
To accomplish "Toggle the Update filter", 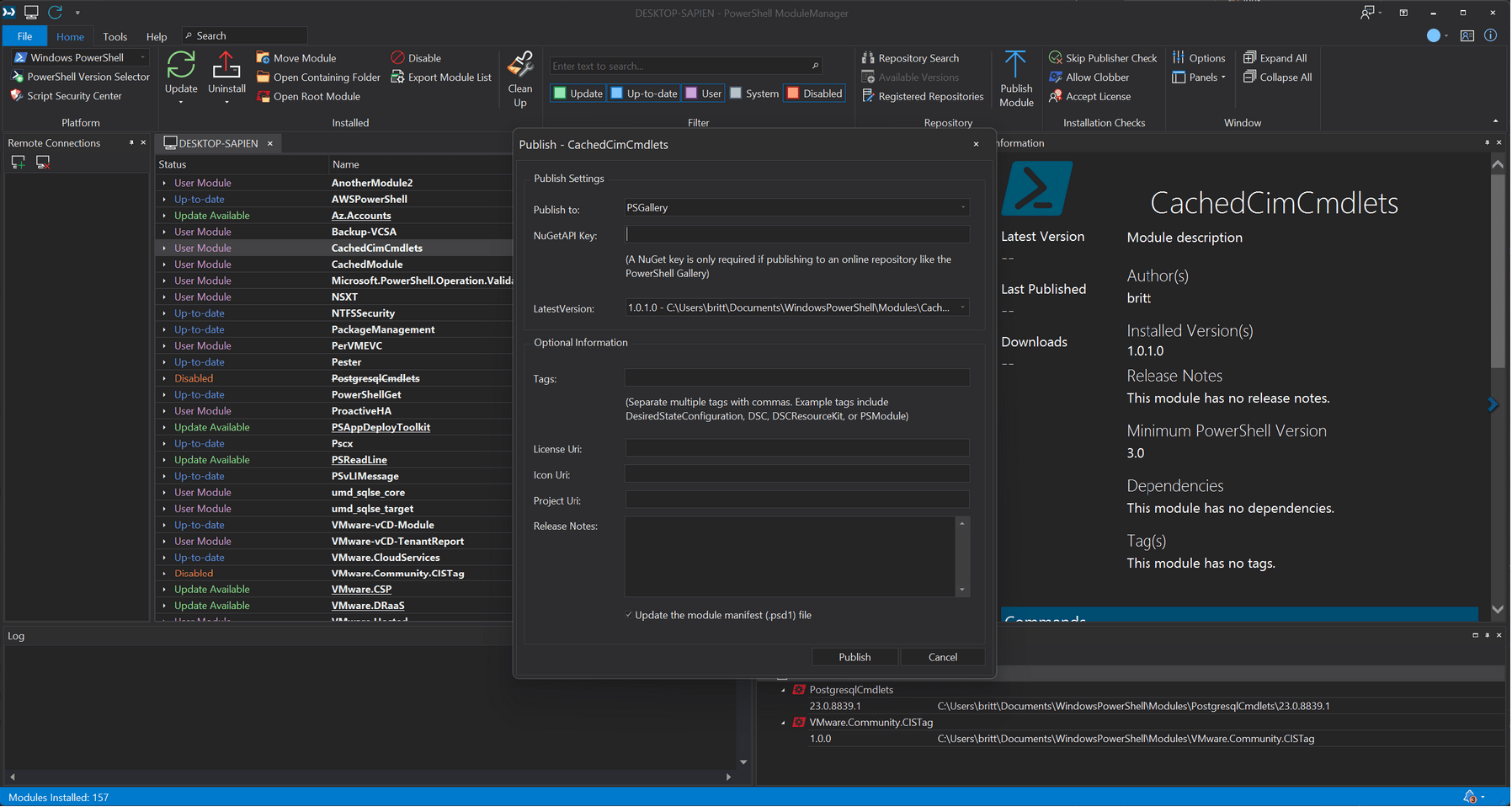I will pyautogui.click(x=578, y=94).
